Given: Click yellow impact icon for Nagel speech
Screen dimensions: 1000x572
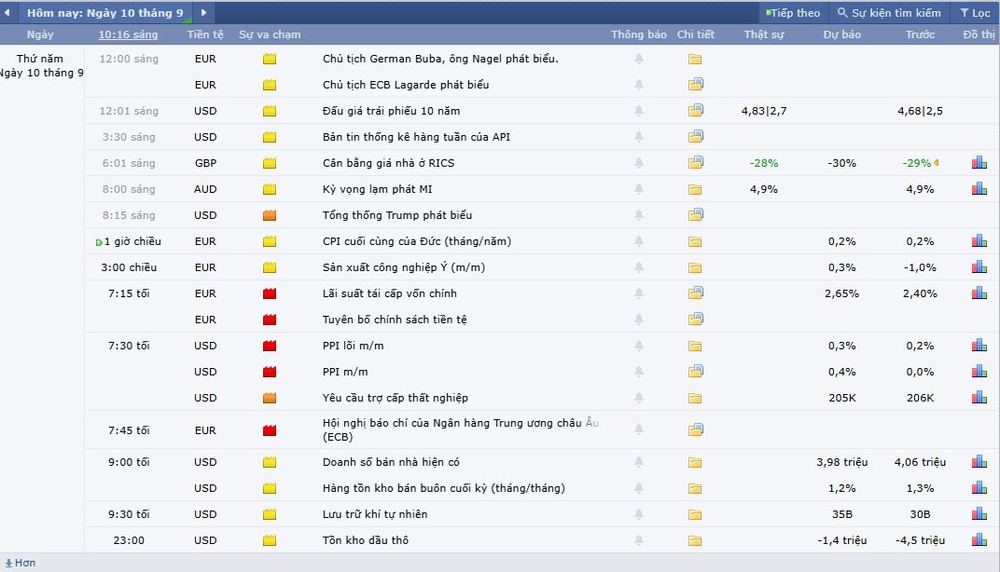Looking at the screenshot, I should (270, 59).
